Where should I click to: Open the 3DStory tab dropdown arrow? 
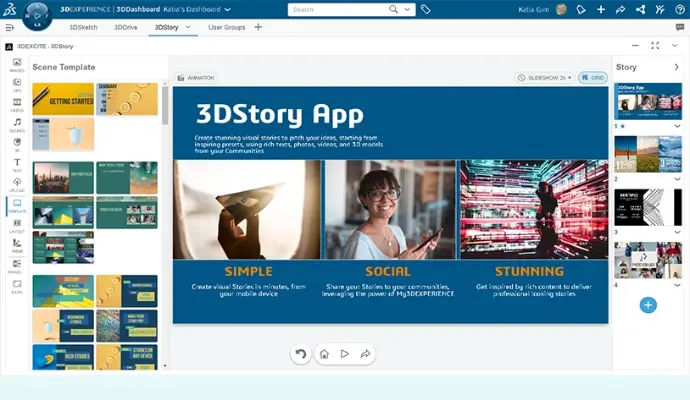point(188,27)
